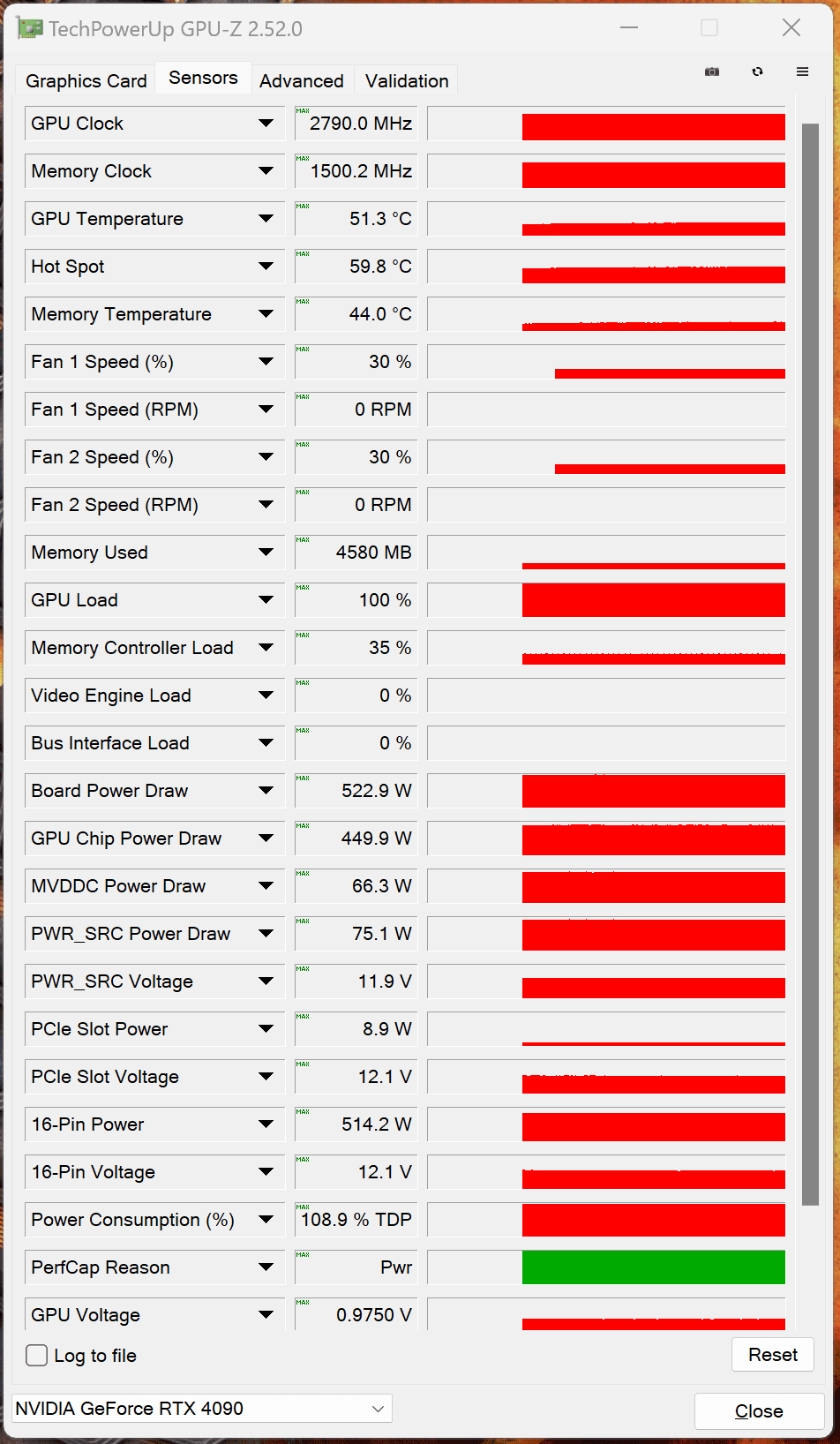Expand the Memory Controller Load dropdown
The height and width of the screenshot is (1444, 840).
(x=266, y=648)
